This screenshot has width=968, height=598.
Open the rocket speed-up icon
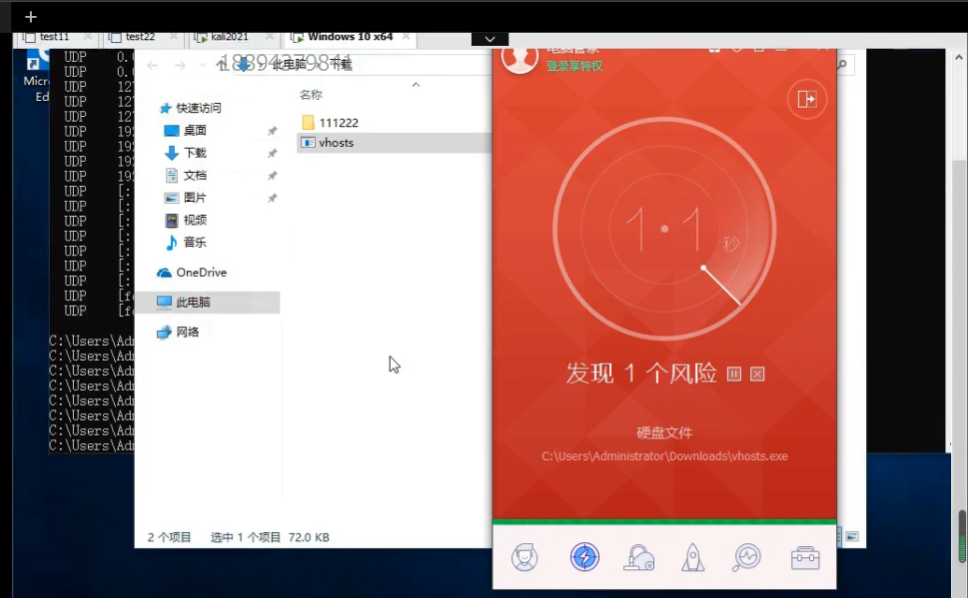click(693, 557)
